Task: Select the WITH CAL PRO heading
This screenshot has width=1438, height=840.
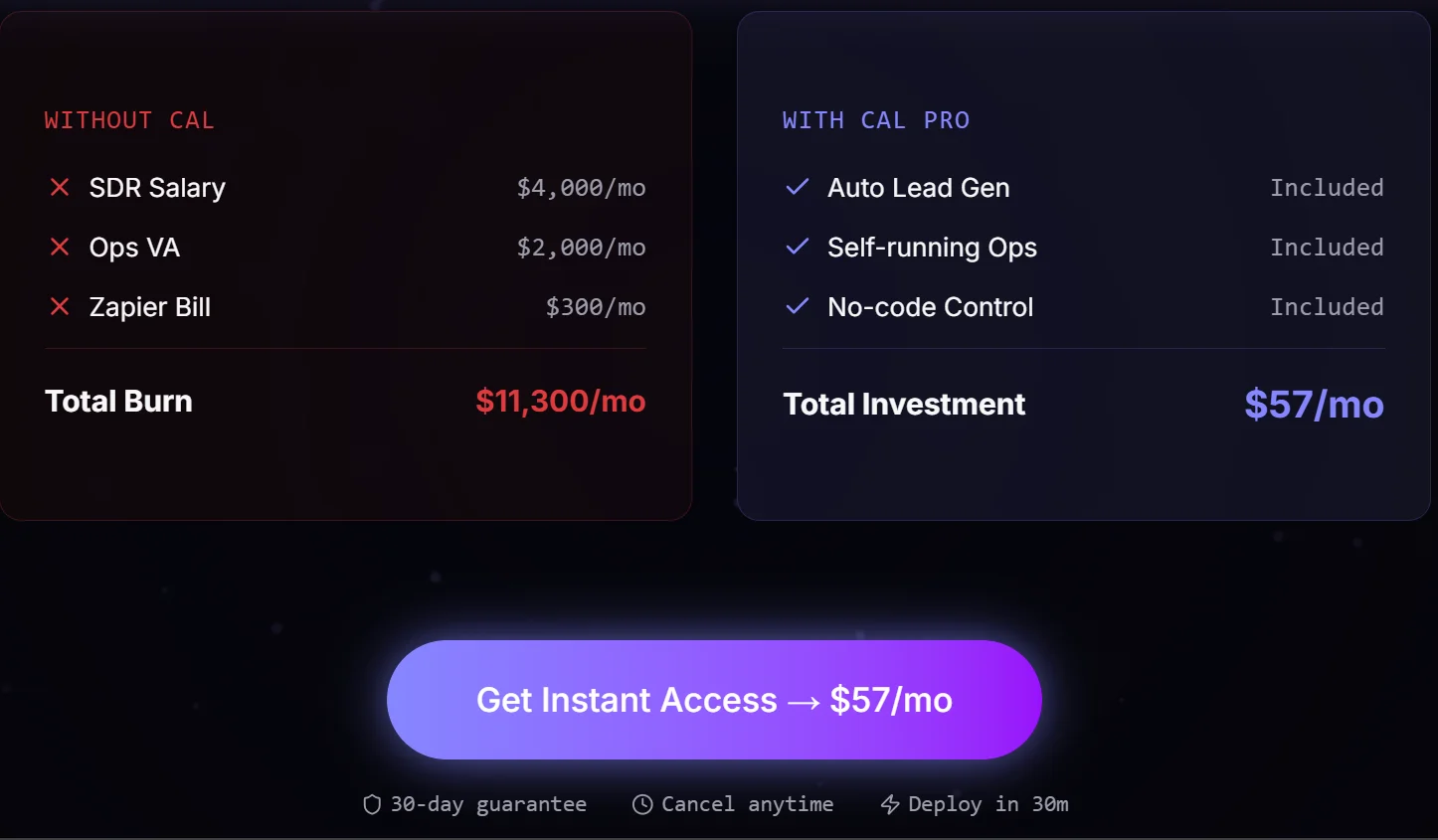Action: [x=876, y=120]
